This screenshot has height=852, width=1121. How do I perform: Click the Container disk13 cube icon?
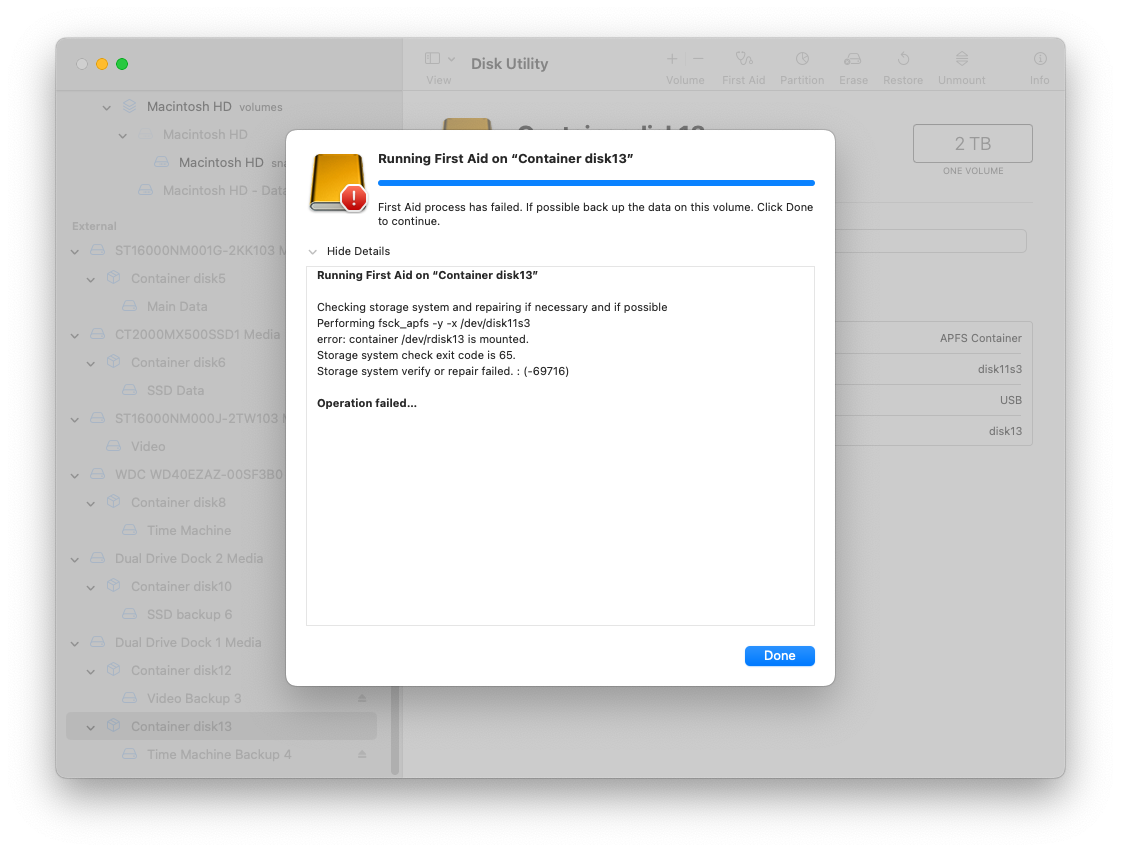[x=114, y=725]
